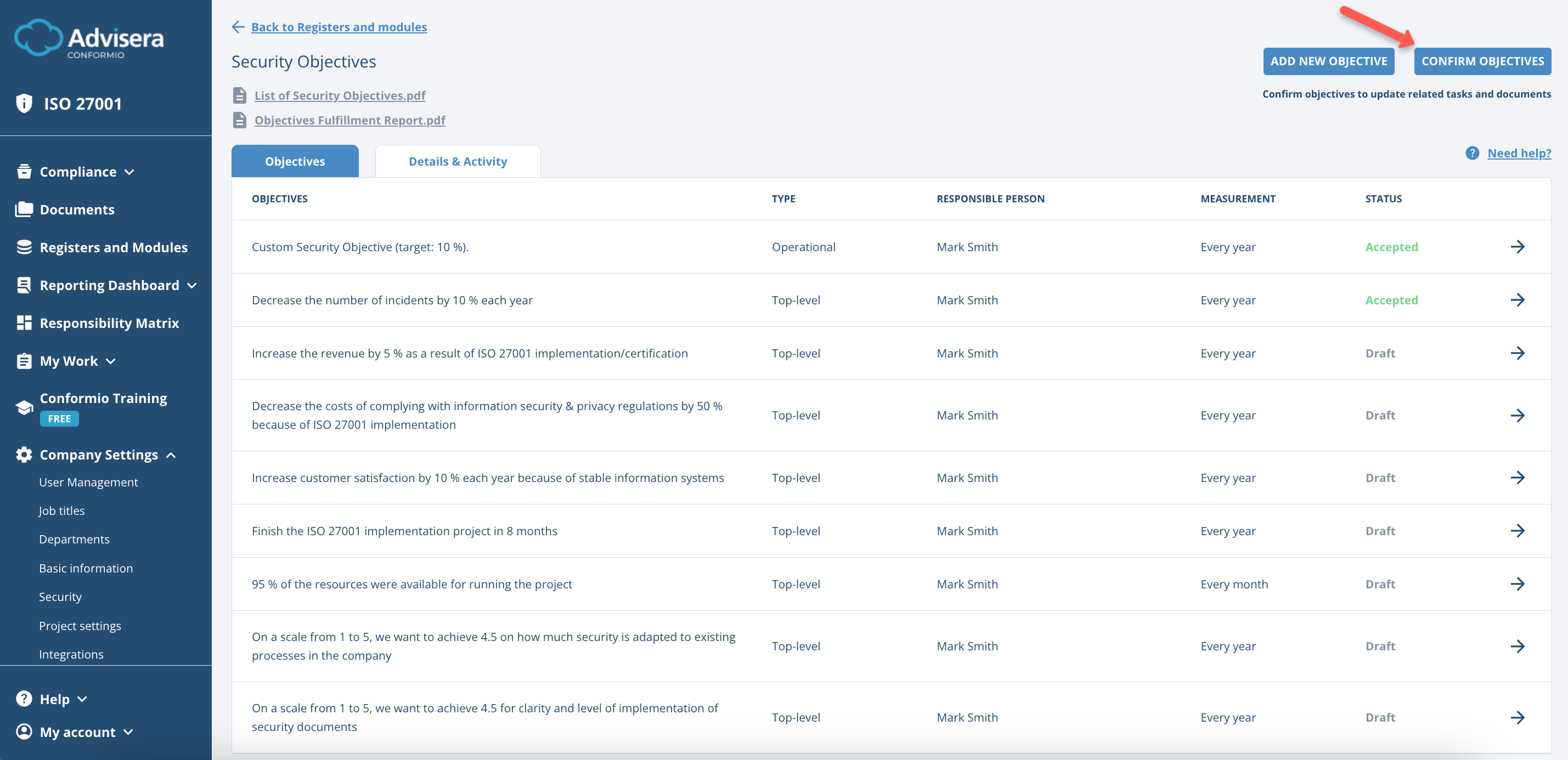Click the Help question icon in sidebar
The width and height of the screenshot is (1568, 760).
24,699
